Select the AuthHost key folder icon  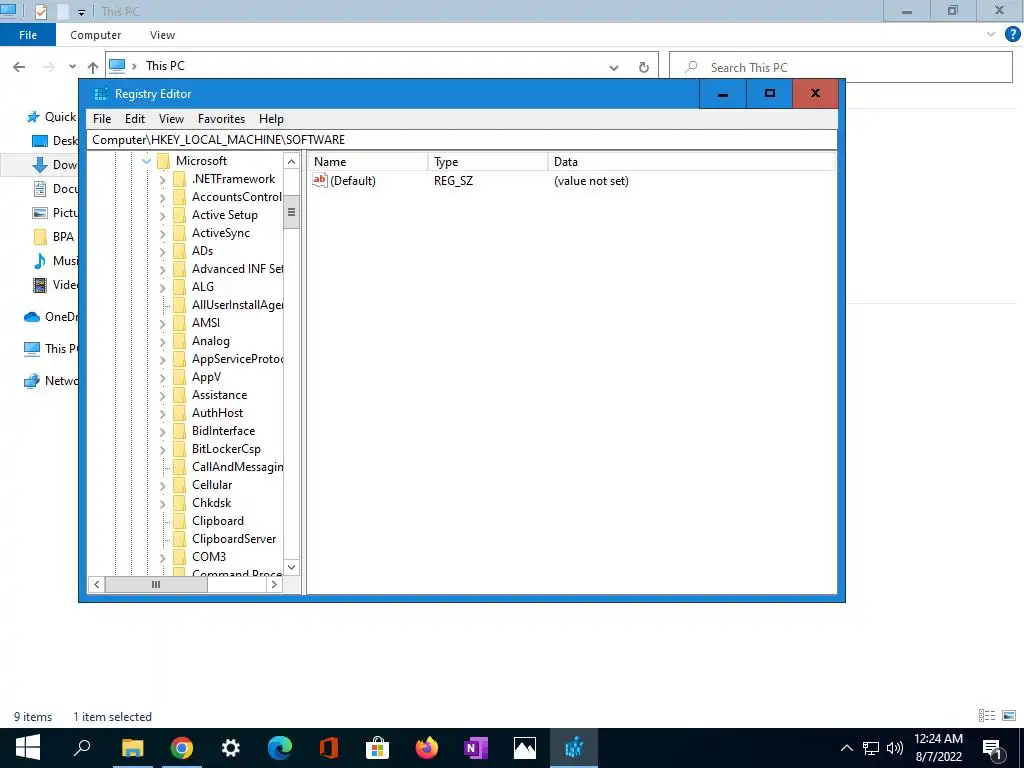tap(180, 413)
